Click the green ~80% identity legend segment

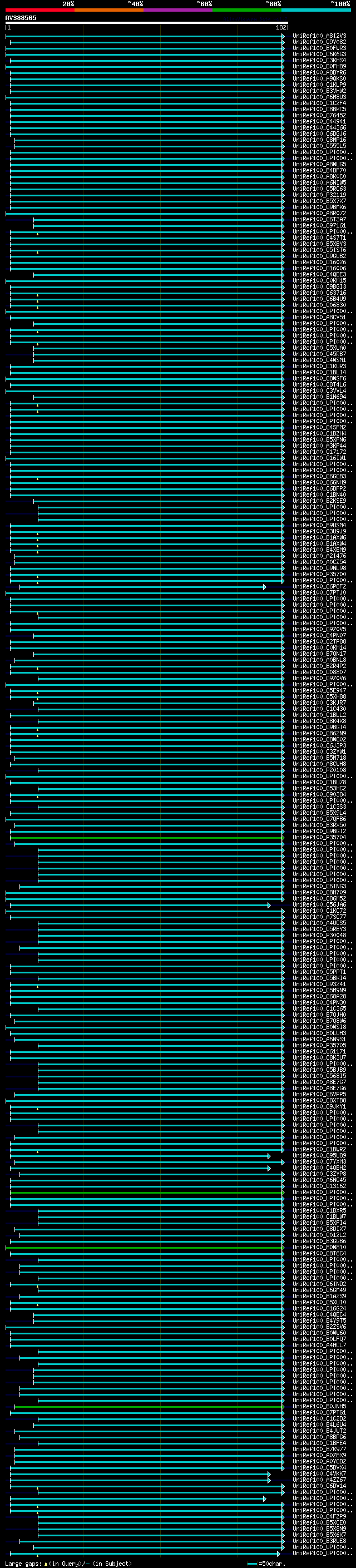[x=247, y=10]
